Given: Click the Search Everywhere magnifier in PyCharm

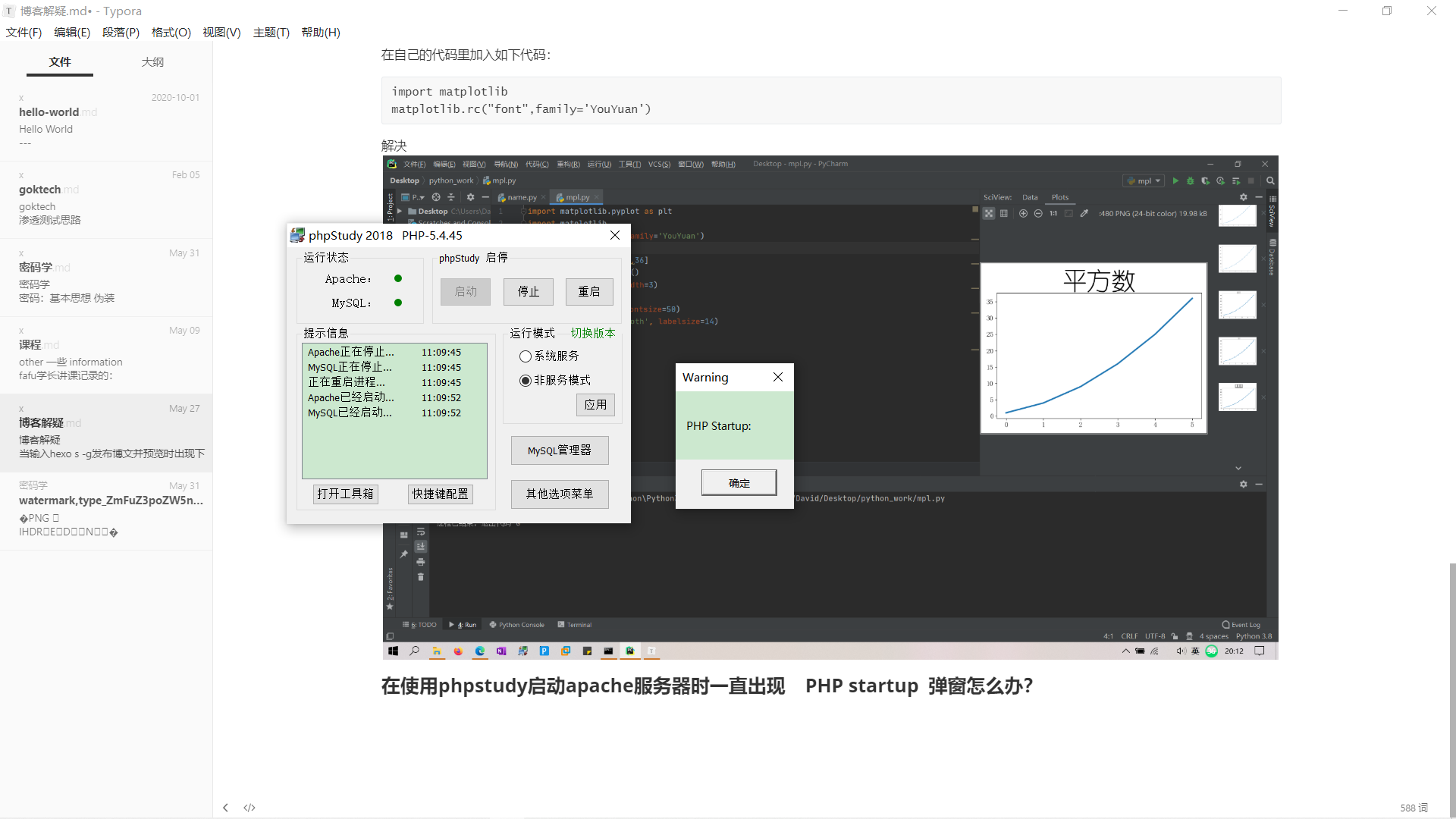Looking at the screenshot, I should 1270,180.
